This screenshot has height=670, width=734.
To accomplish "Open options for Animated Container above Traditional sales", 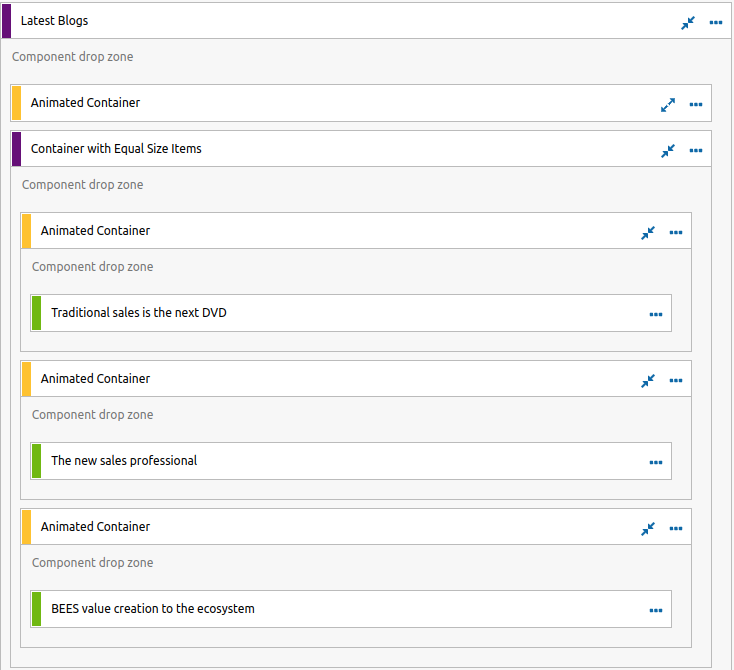I will tap(675, 232).
